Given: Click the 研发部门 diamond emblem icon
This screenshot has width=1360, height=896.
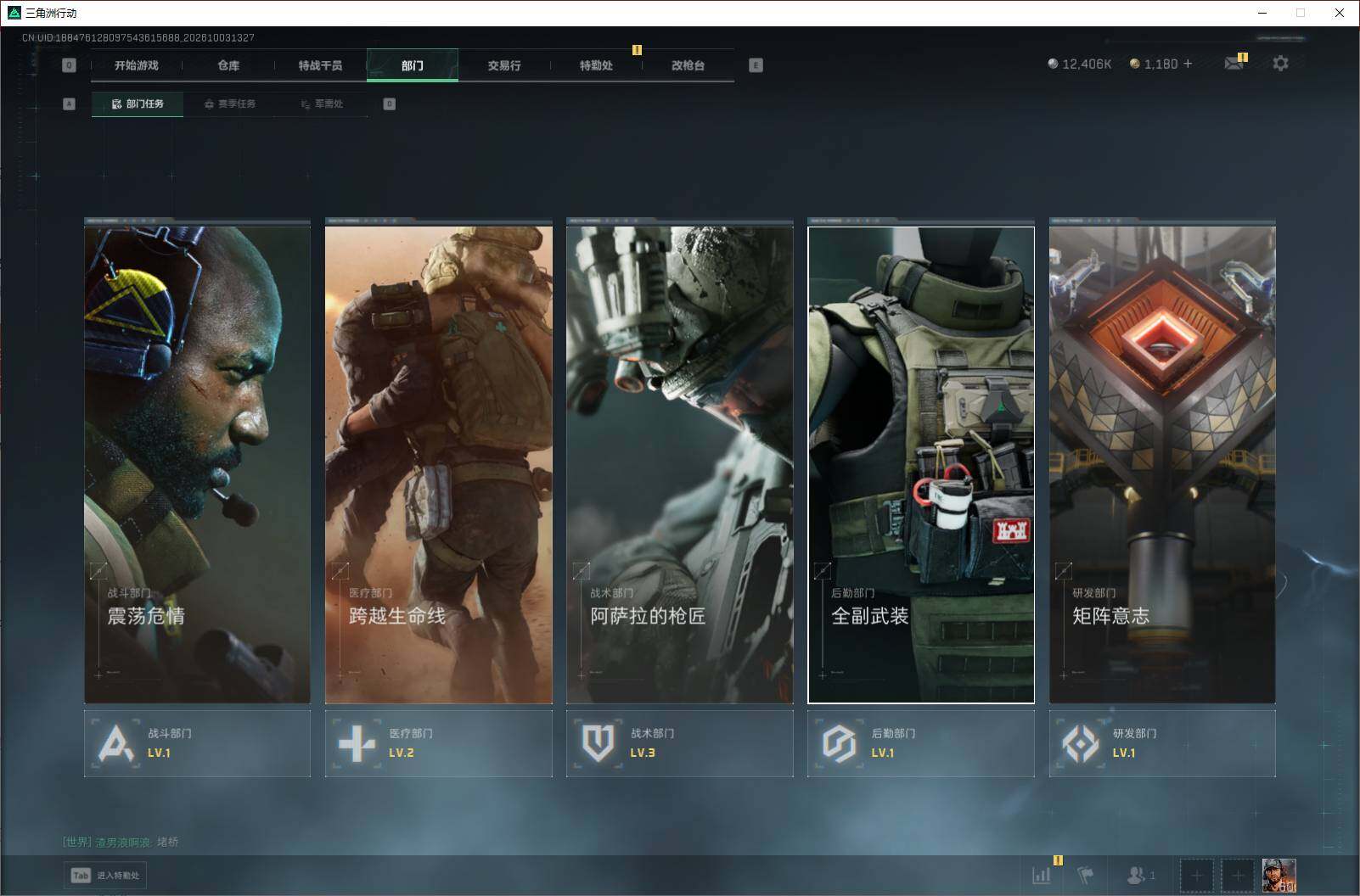Looking at the screenshot, I should [x=1080, y=743].
